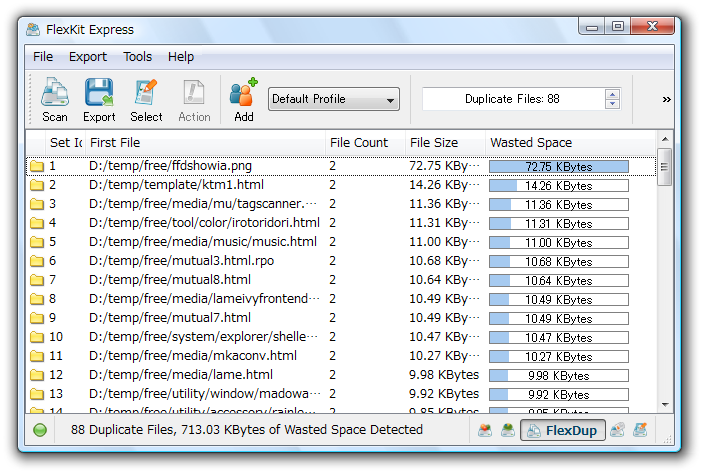This screenshot has height=473, width=701.
Task: Open the Help menu
Action: click(181, 57)
